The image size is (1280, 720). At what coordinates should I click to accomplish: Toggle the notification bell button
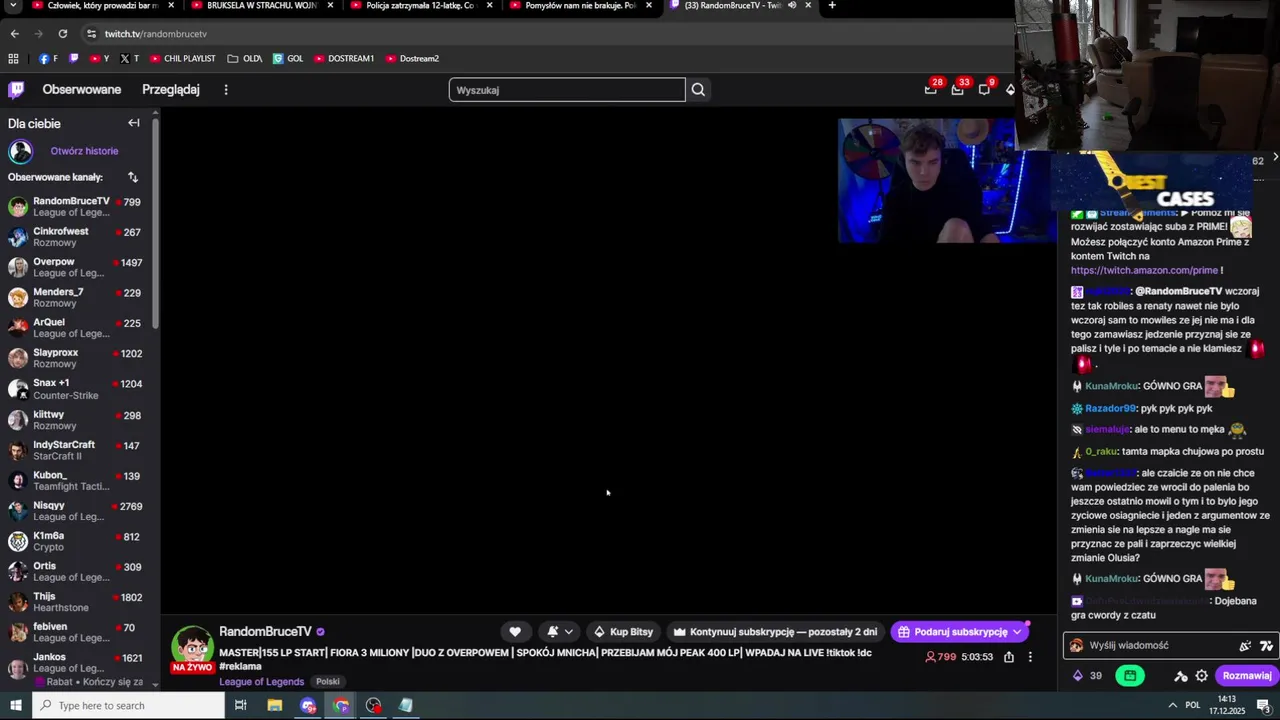(552, 632)
